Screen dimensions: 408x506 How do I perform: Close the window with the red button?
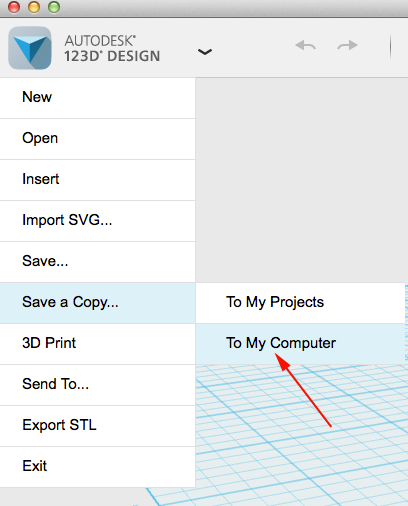pyautogui.click(x=14, y=7)
